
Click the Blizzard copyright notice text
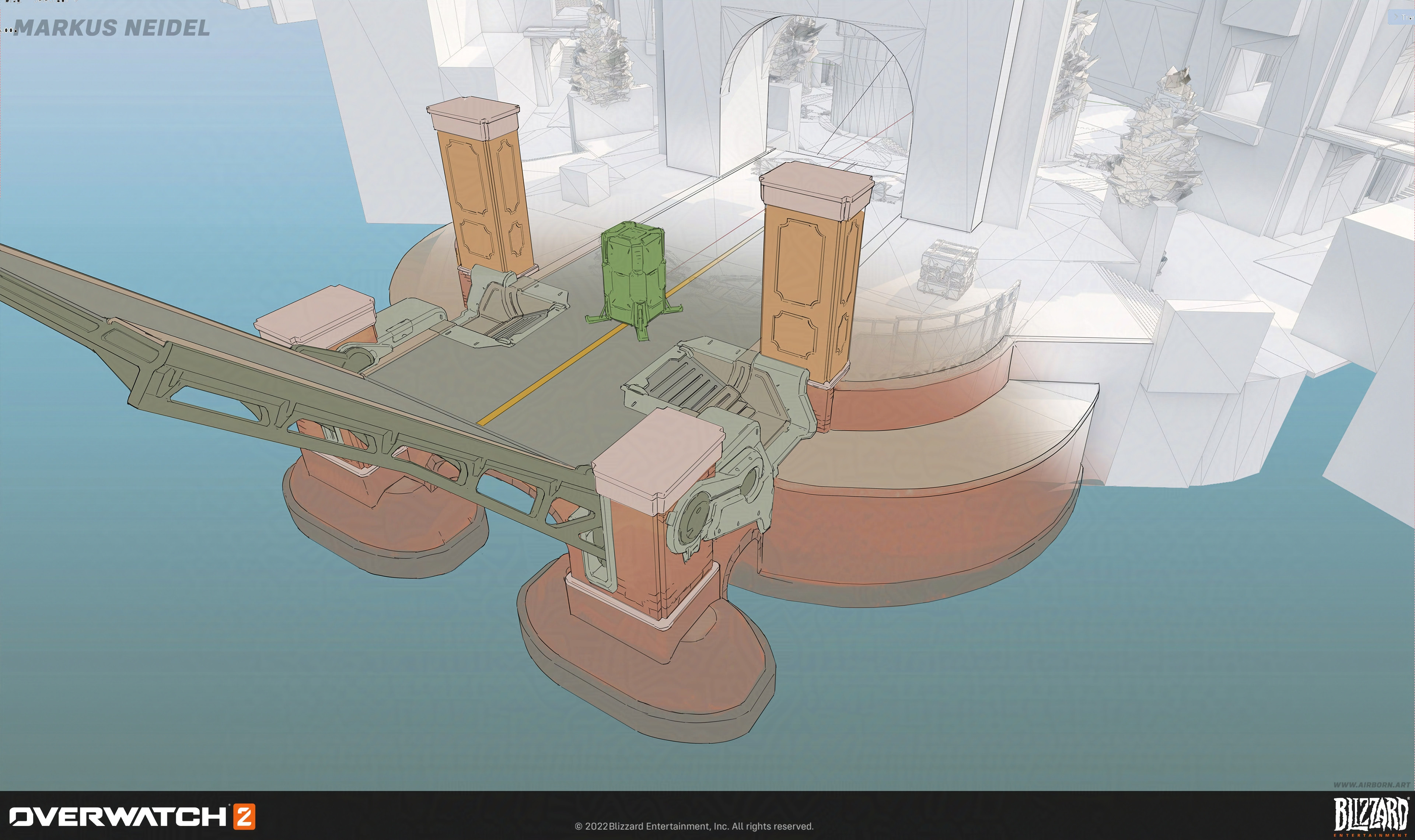point(694,826)
